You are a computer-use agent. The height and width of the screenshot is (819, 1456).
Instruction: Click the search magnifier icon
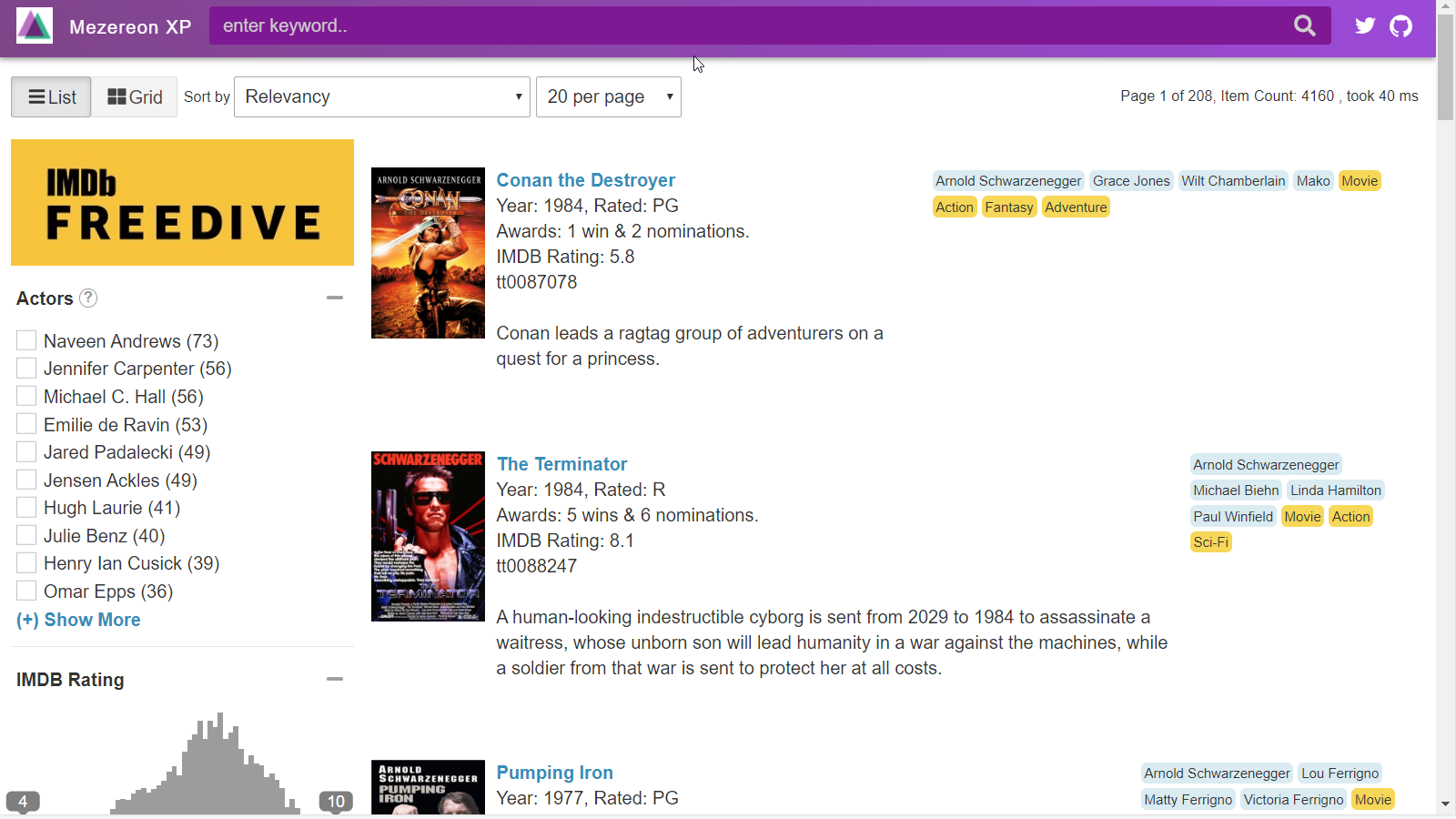1305,26
